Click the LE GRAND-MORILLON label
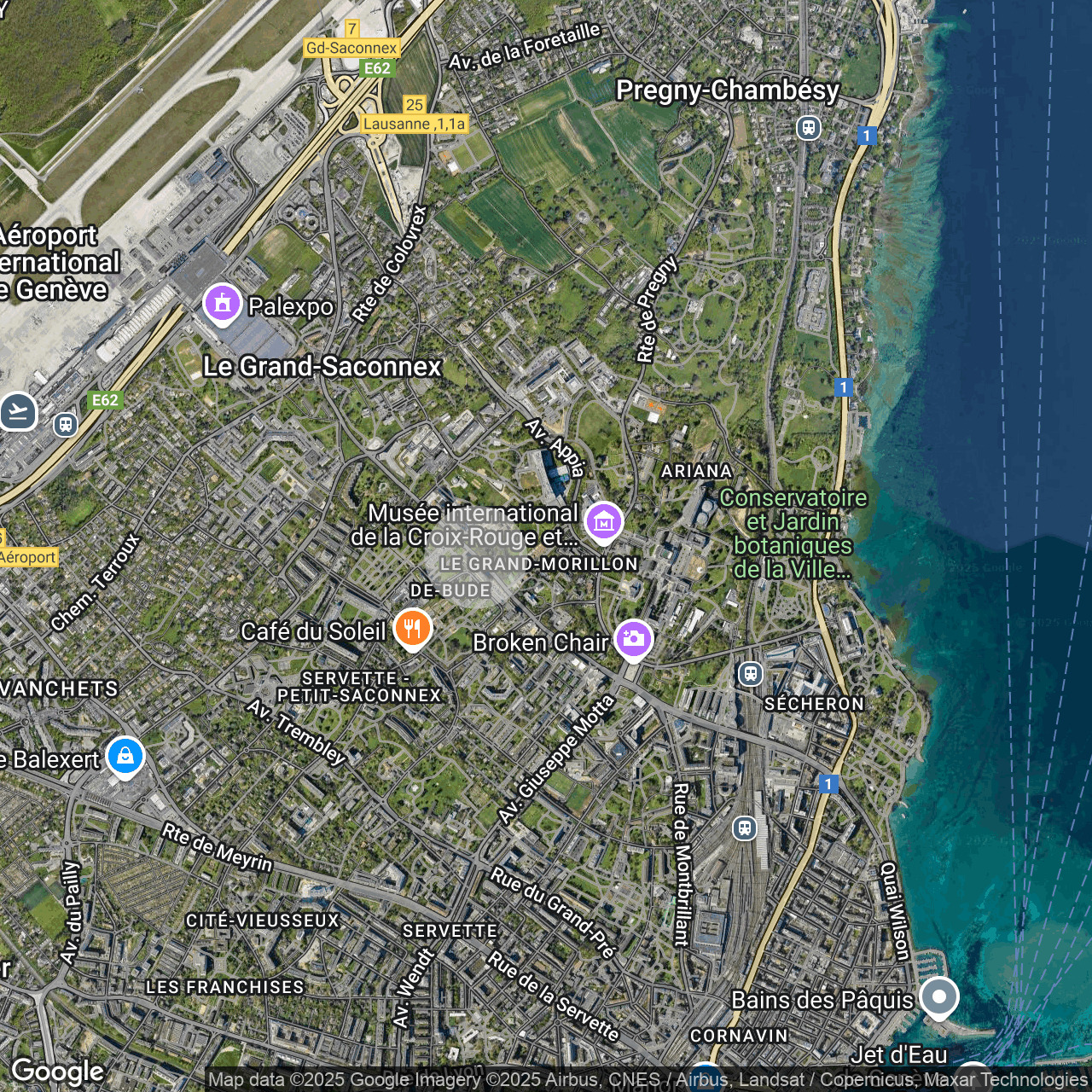The image size is (1092, 1092). 538,564
